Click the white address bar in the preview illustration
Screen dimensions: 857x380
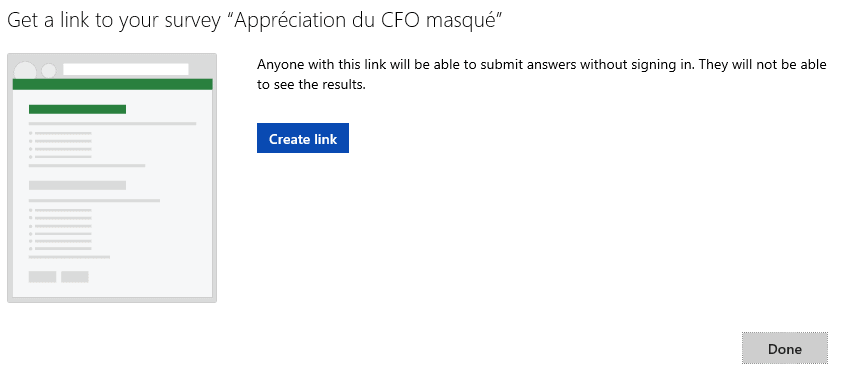tap(126, 69)
